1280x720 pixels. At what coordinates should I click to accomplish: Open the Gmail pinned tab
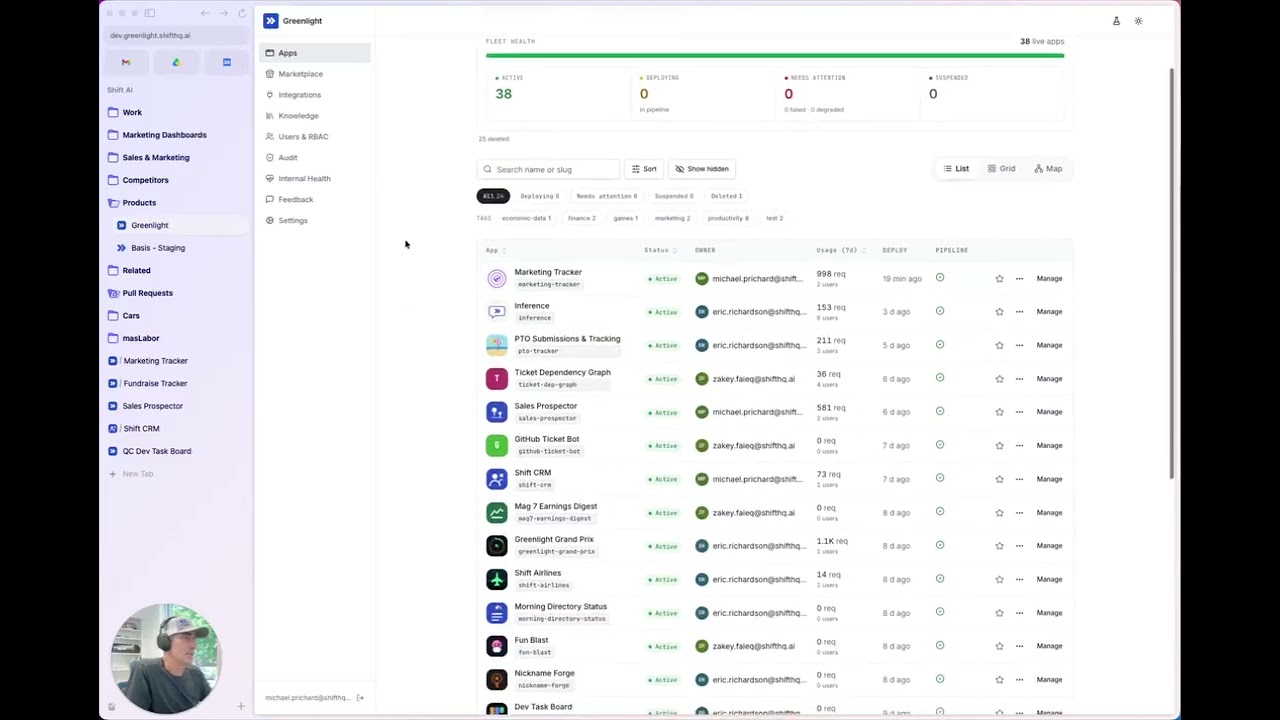click(x=126, y=62)
